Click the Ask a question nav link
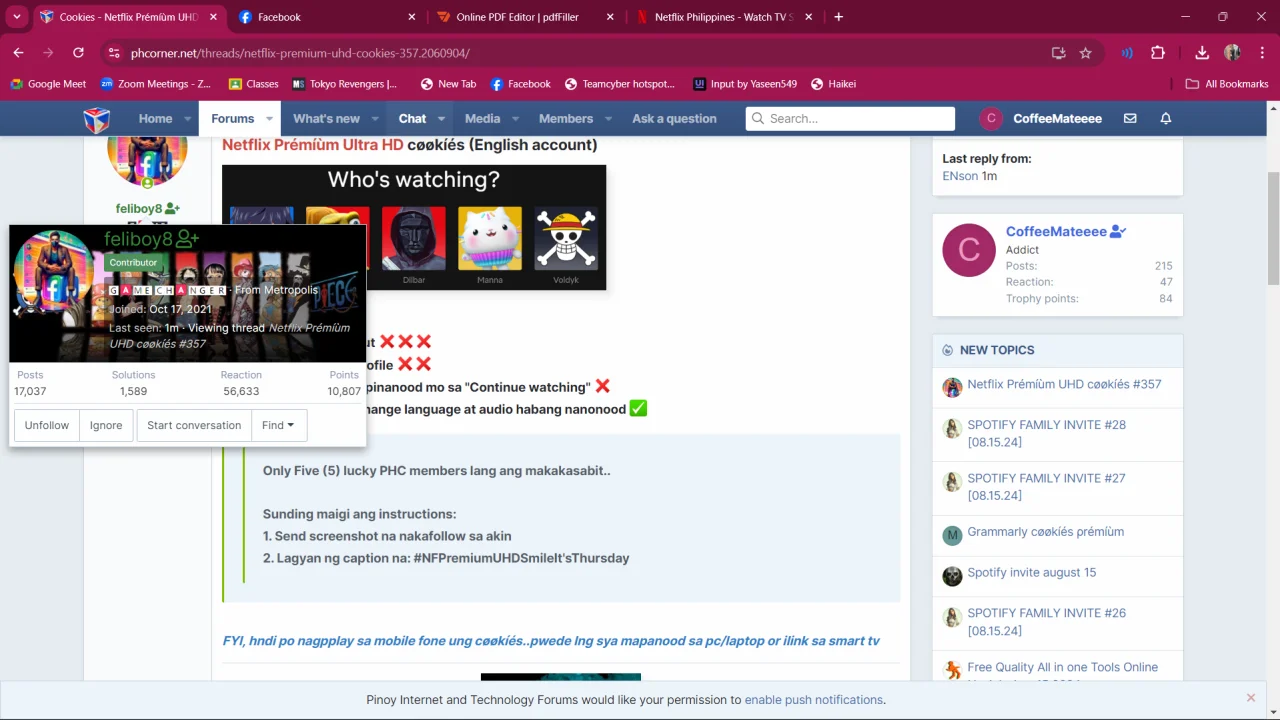Image resolution: width=1280 pixels, height=720 pixels. 674,119
